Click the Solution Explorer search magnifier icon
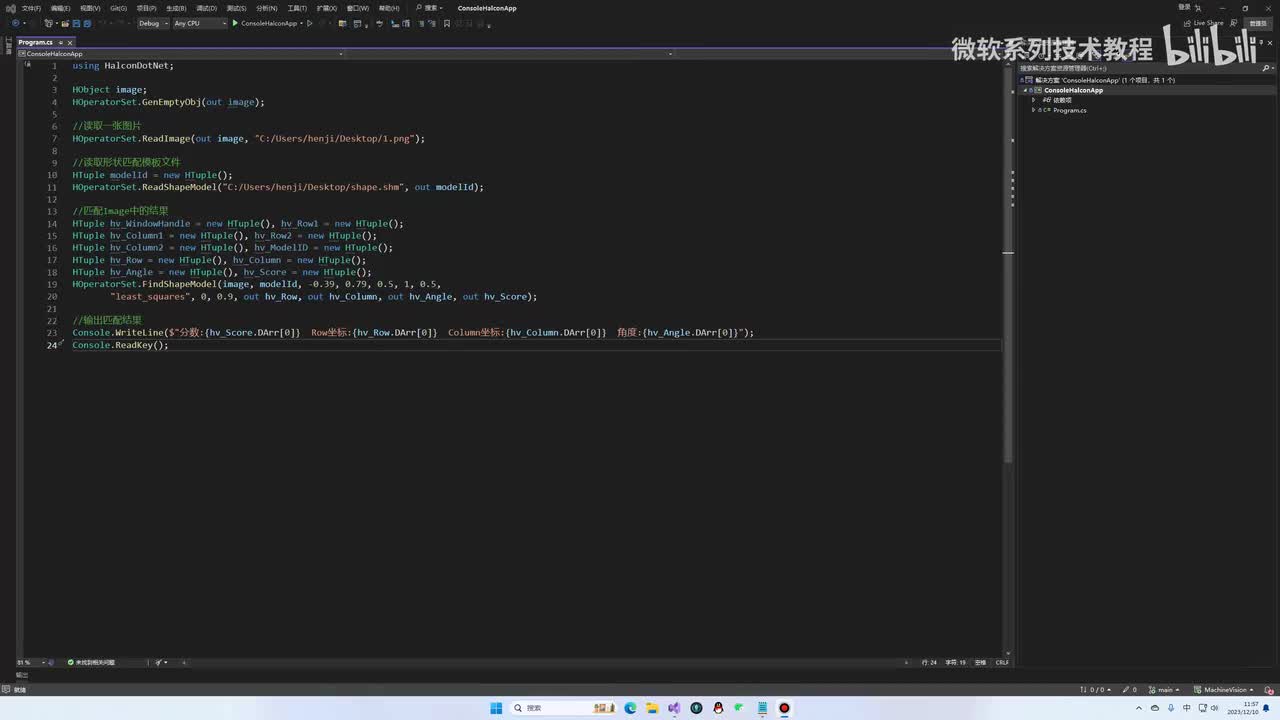Screen dimensions: 1280x720 [x=1268, y=69]
